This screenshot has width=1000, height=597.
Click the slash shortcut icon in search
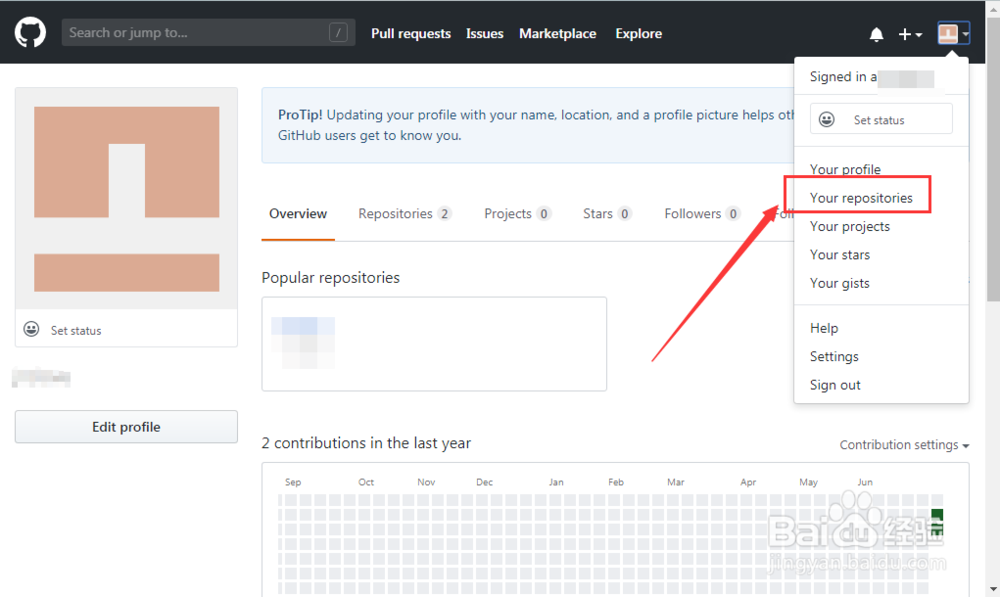(338, 33)
